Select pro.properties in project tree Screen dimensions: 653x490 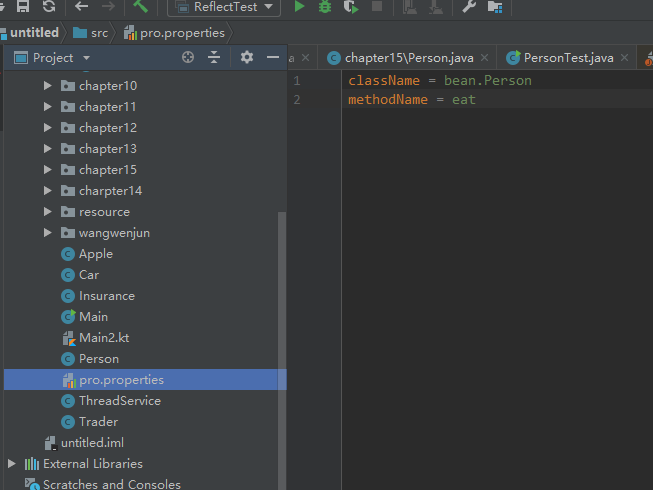[145, 380]
